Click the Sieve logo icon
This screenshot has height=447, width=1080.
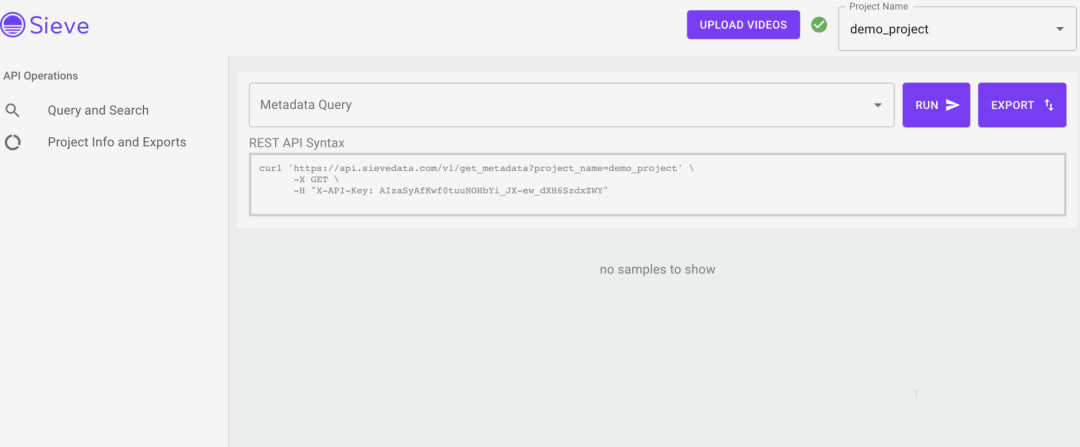point(14,24)
